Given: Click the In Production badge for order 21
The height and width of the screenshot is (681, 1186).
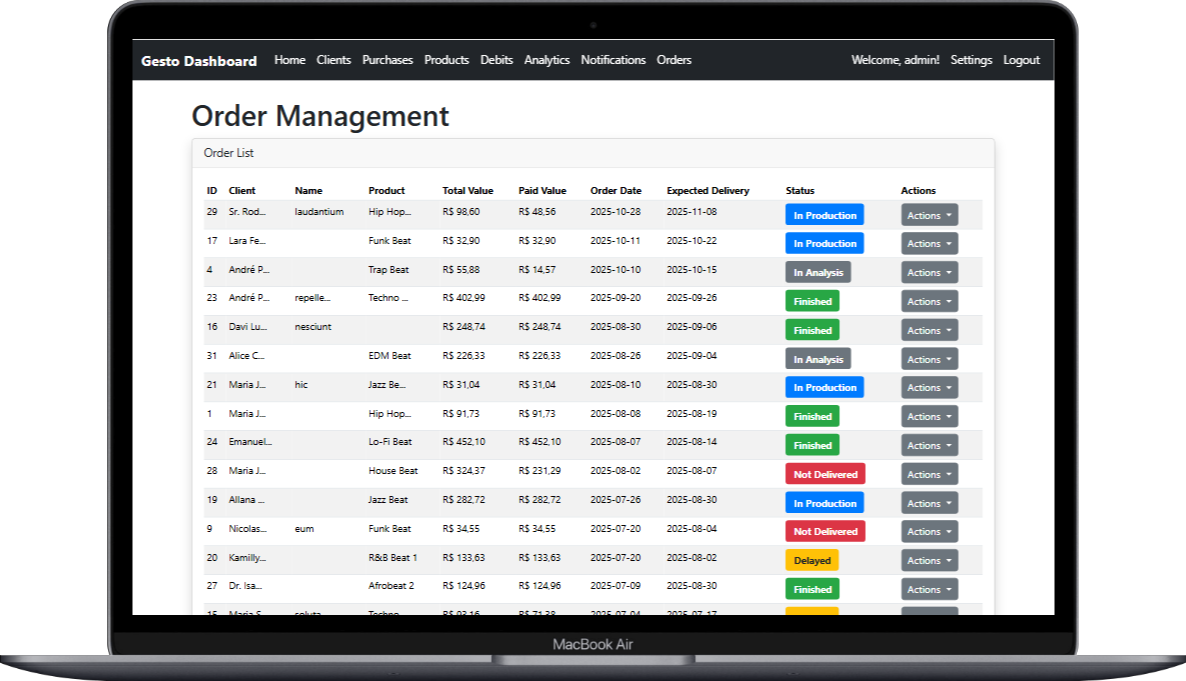Looking at the screenshot, I should pyautogui.click(x=824, y=387).
